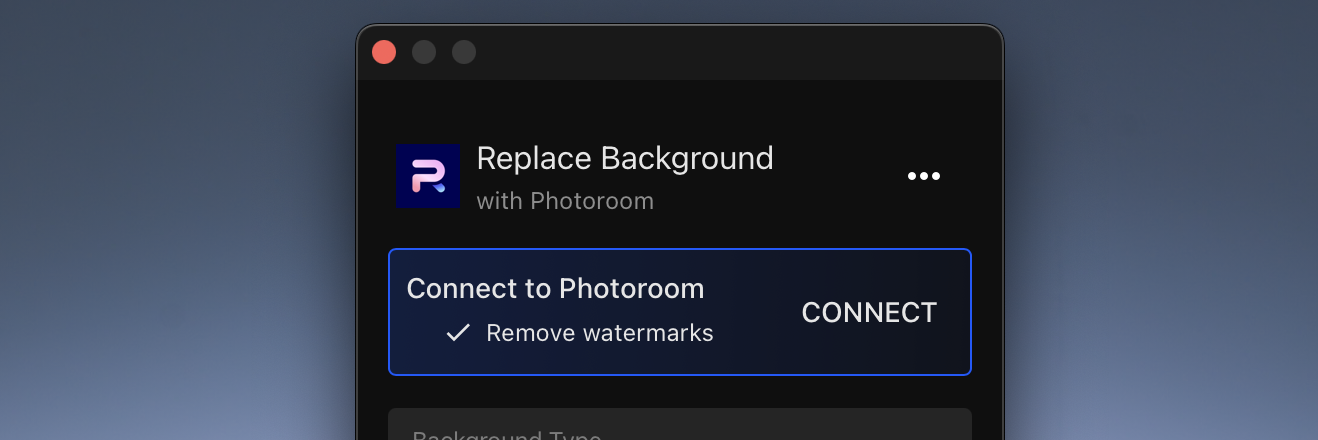Click the blank area left of CONNECT
The width and height of the screenshot is (1318, 440).
tap(755, 312)
